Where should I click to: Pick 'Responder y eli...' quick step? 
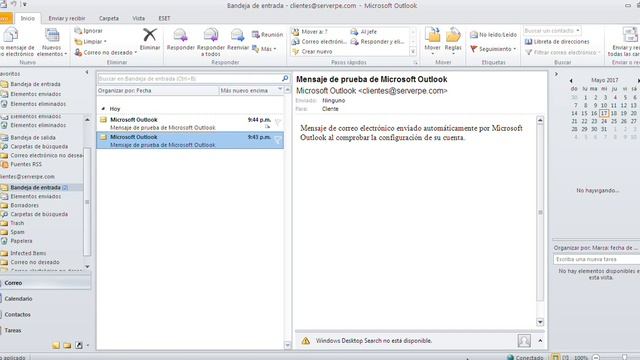point(378,42)
